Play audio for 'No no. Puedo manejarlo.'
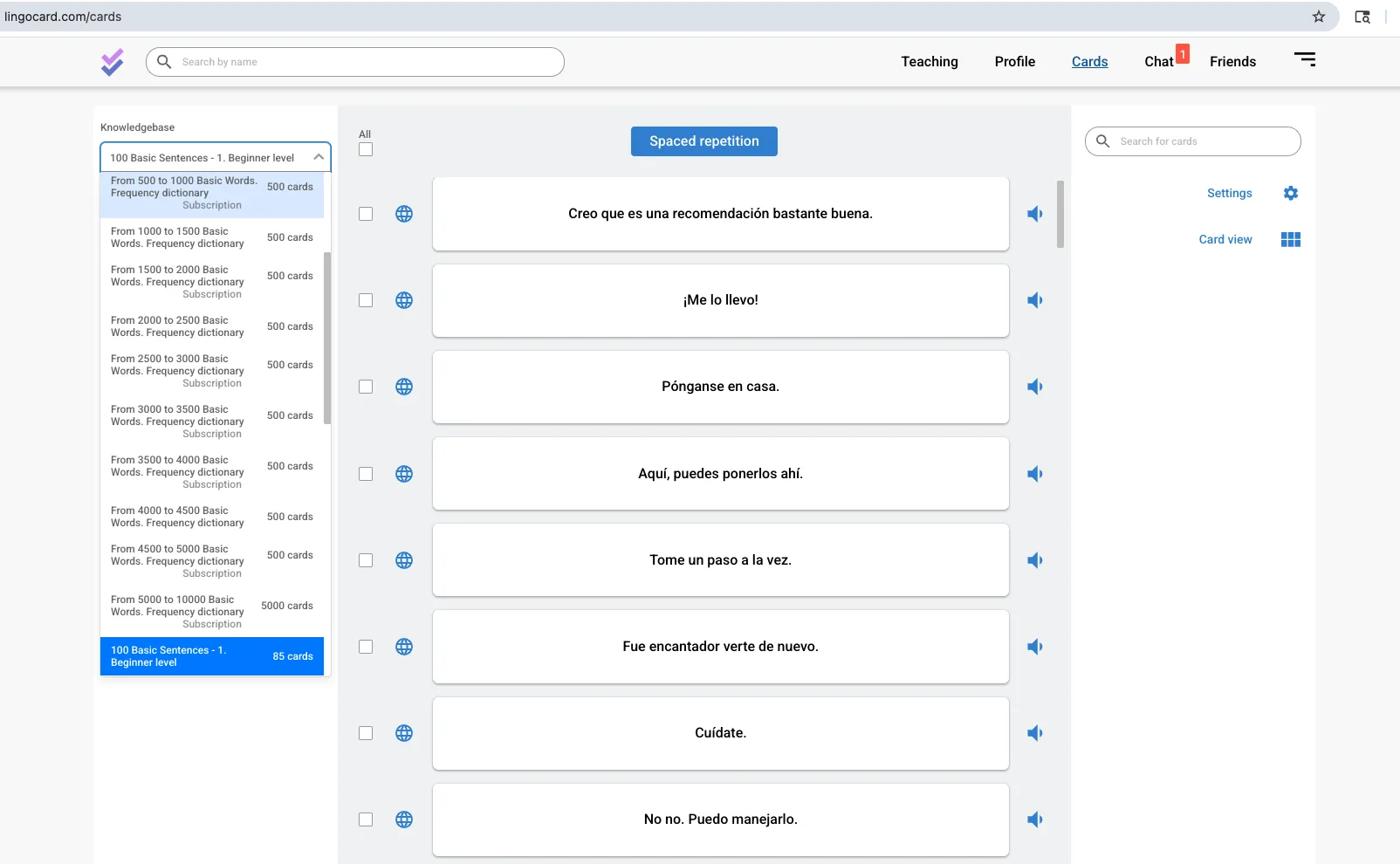Image resolution: width=1400 pixels, height=864 pixels. point(1035,819)
